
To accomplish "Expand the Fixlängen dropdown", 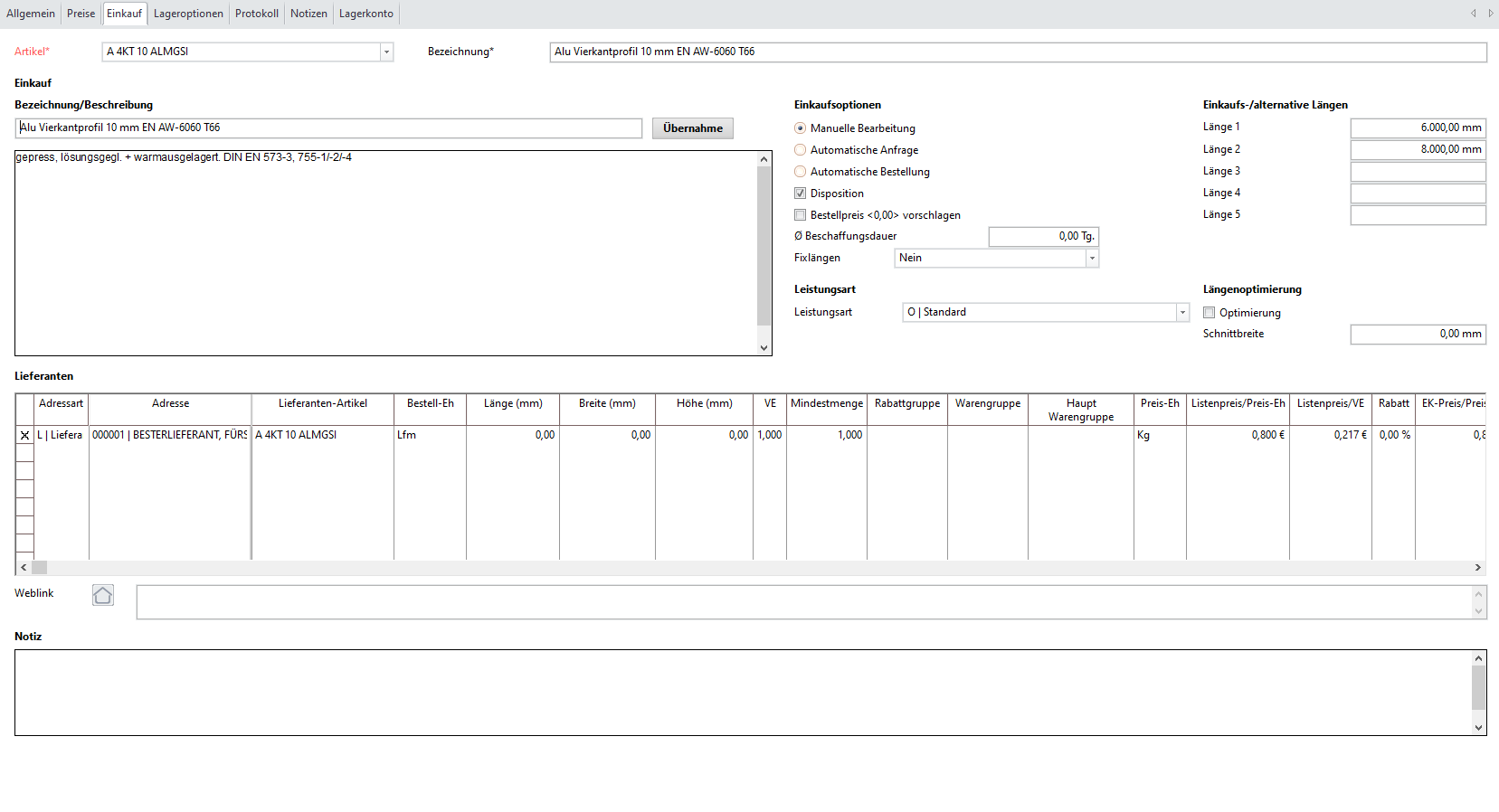I will (1092, 259).
